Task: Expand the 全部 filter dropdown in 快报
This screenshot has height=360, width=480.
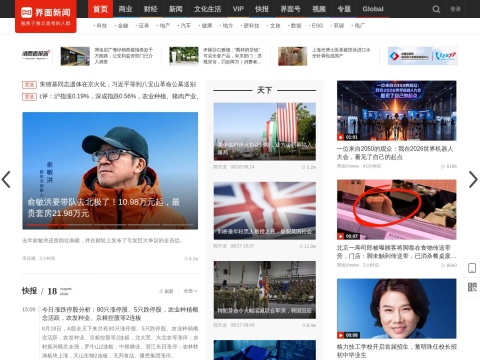Action: (190, 291)
